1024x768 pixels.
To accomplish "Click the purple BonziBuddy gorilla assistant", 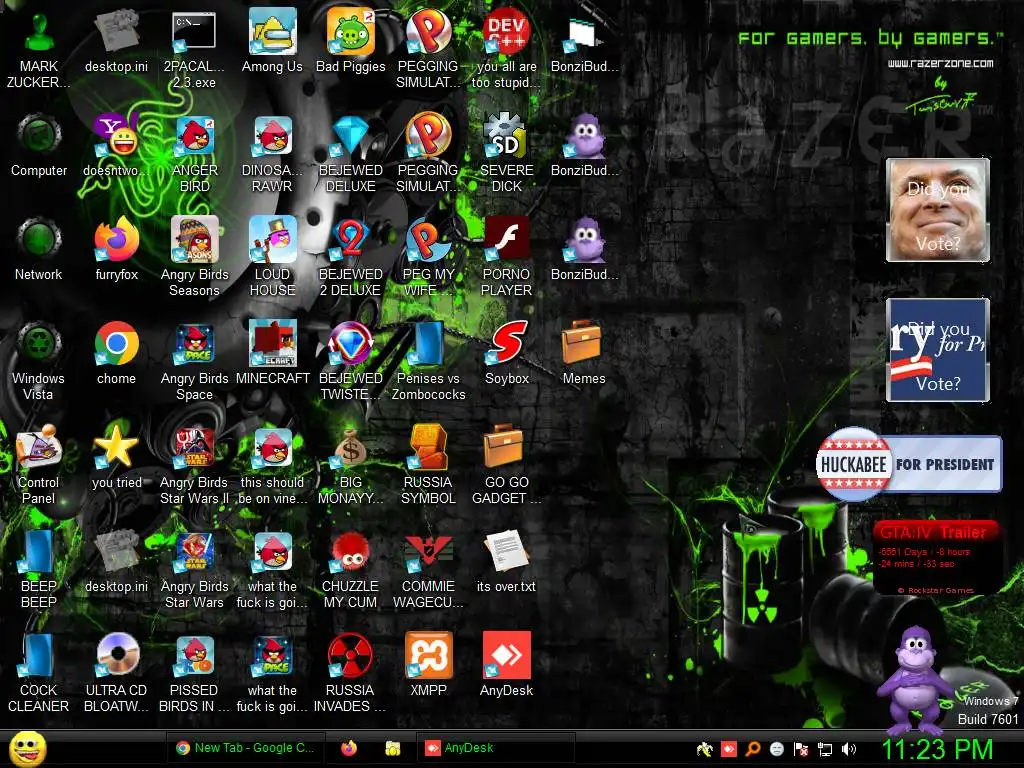I will click(914, 679).
